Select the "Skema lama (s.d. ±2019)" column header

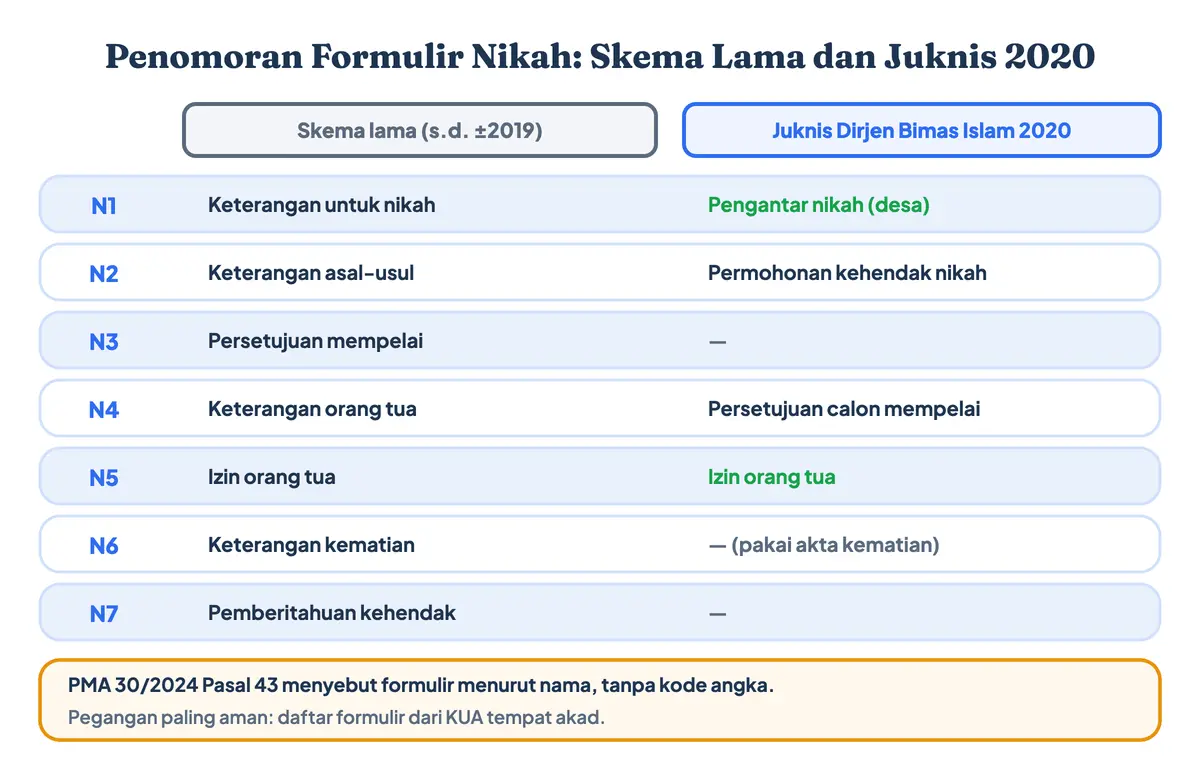pyautogui.click(x=420, y=130)
